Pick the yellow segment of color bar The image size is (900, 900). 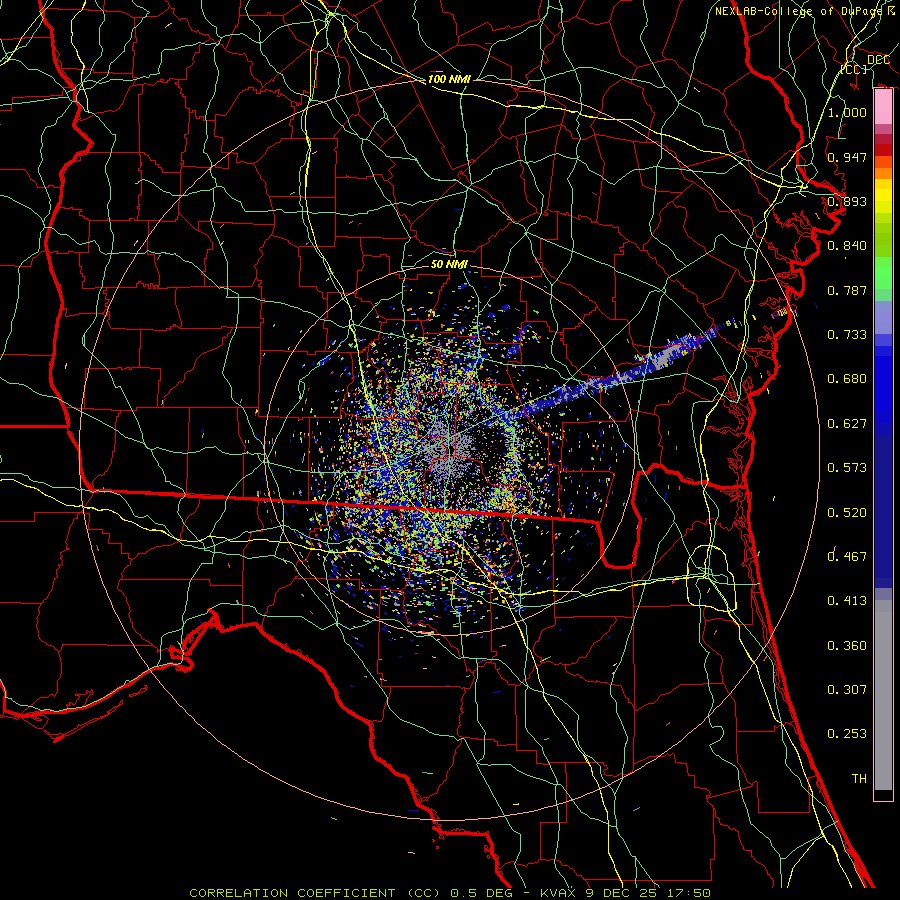pos(883,196)
